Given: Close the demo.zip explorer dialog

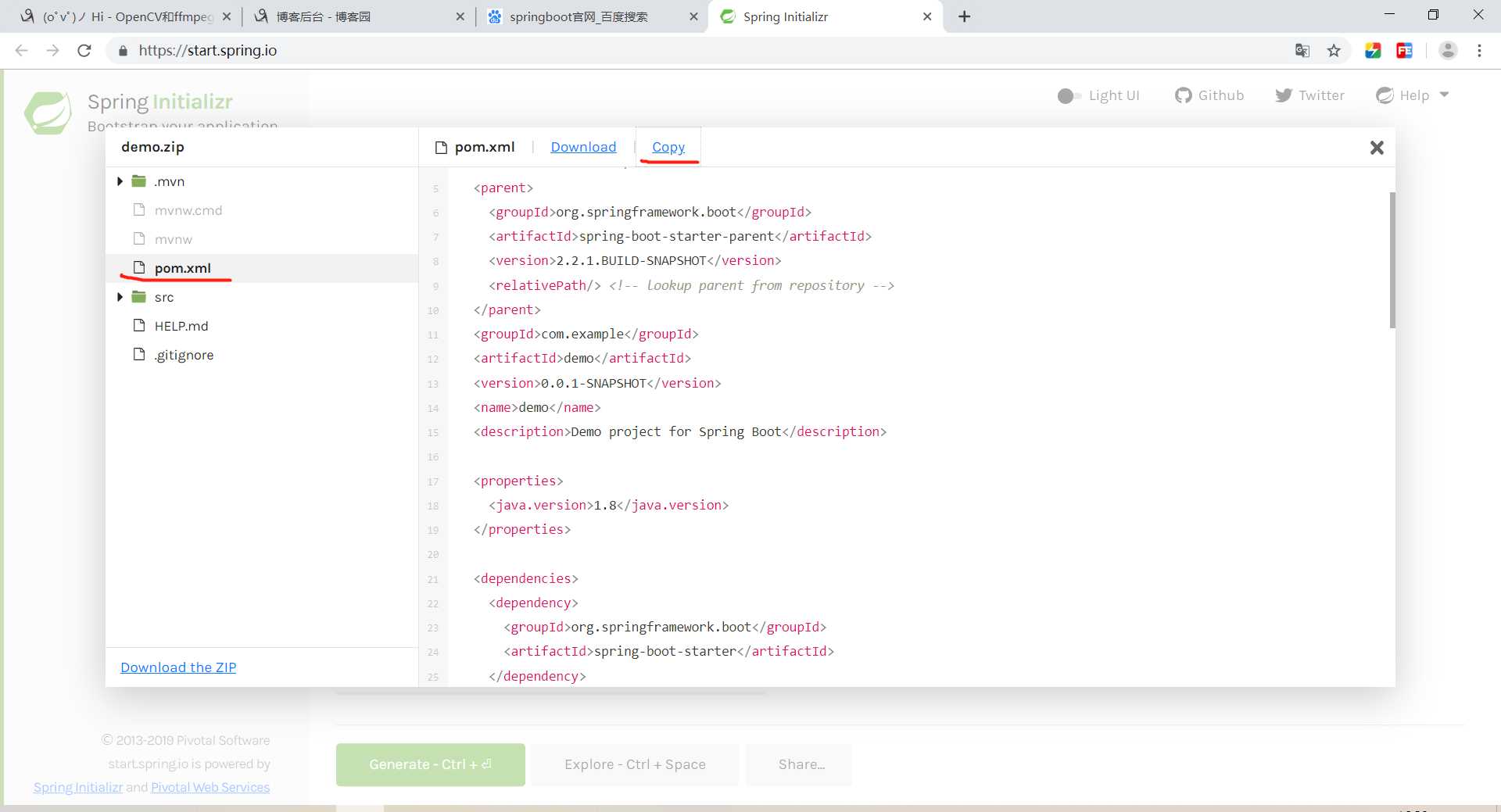Looking at the screenshot, I should (1377, 148).
